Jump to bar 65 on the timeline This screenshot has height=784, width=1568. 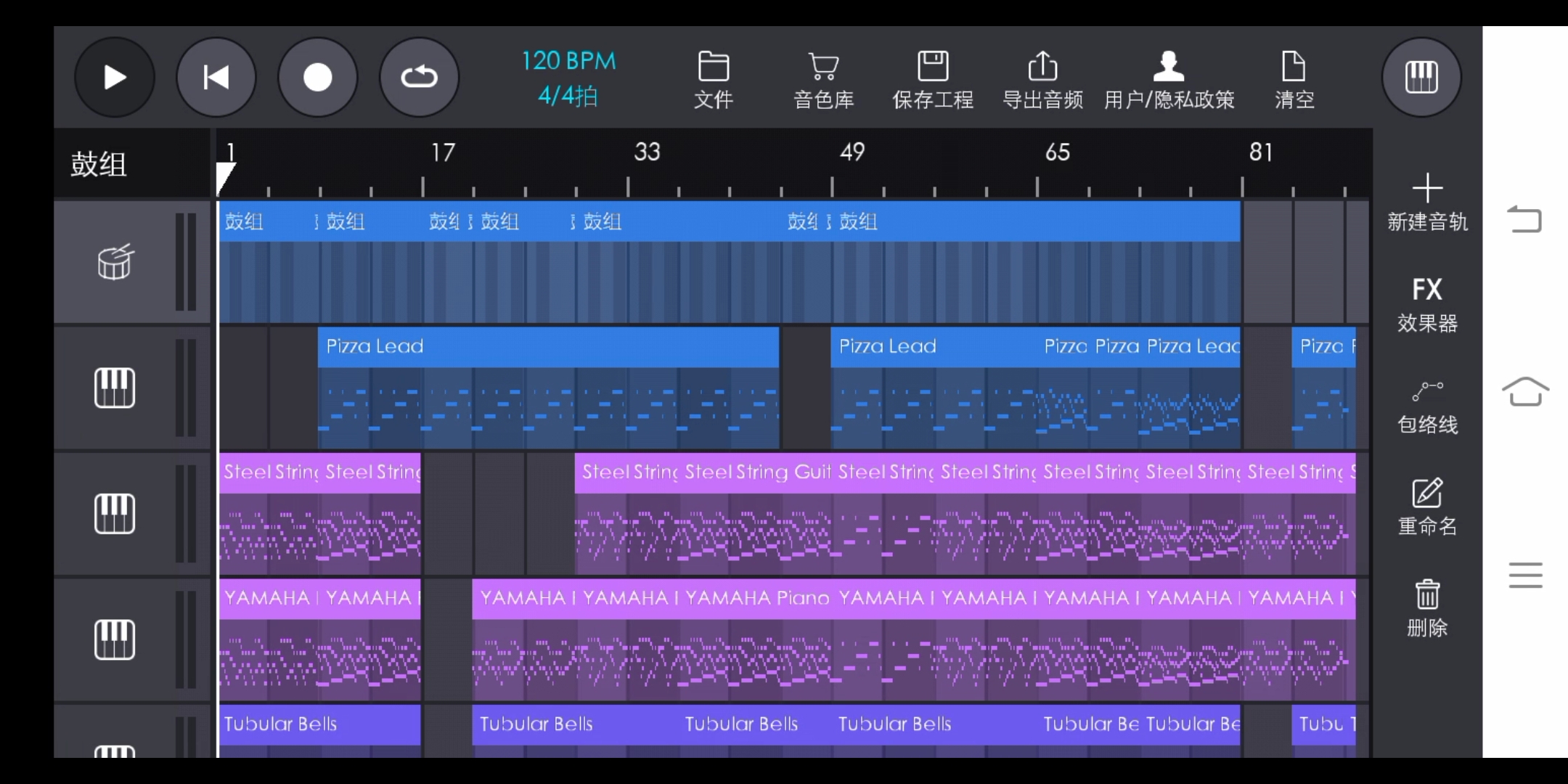tap(1057, 152)
